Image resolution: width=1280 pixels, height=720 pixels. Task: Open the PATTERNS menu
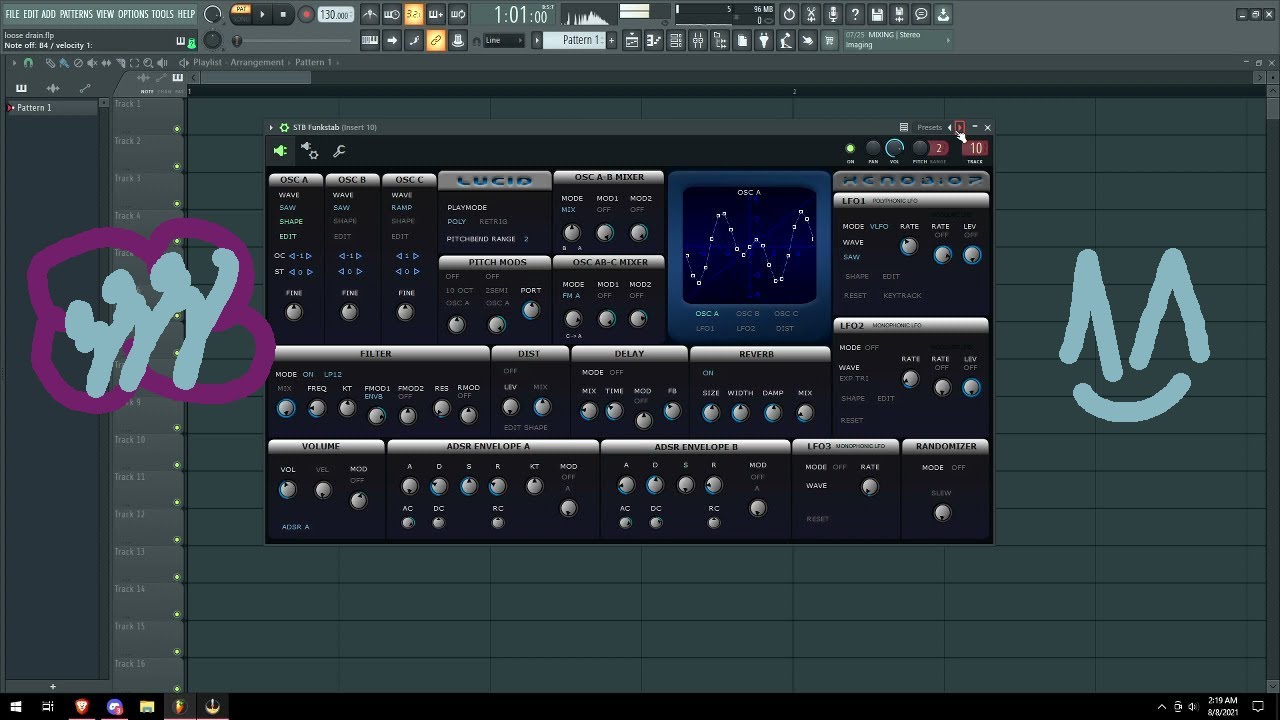coord(76,14)
